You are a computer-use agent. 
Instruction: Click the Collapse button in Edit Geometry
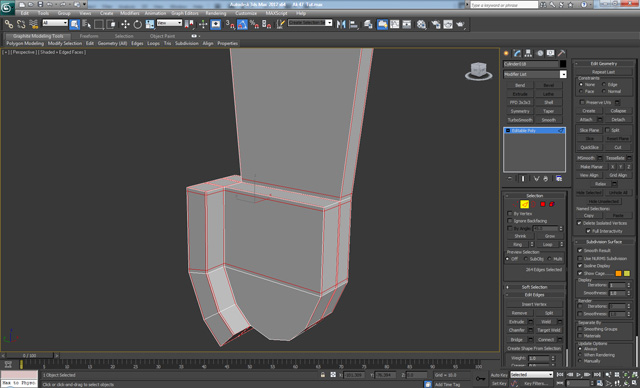point(618,111)
